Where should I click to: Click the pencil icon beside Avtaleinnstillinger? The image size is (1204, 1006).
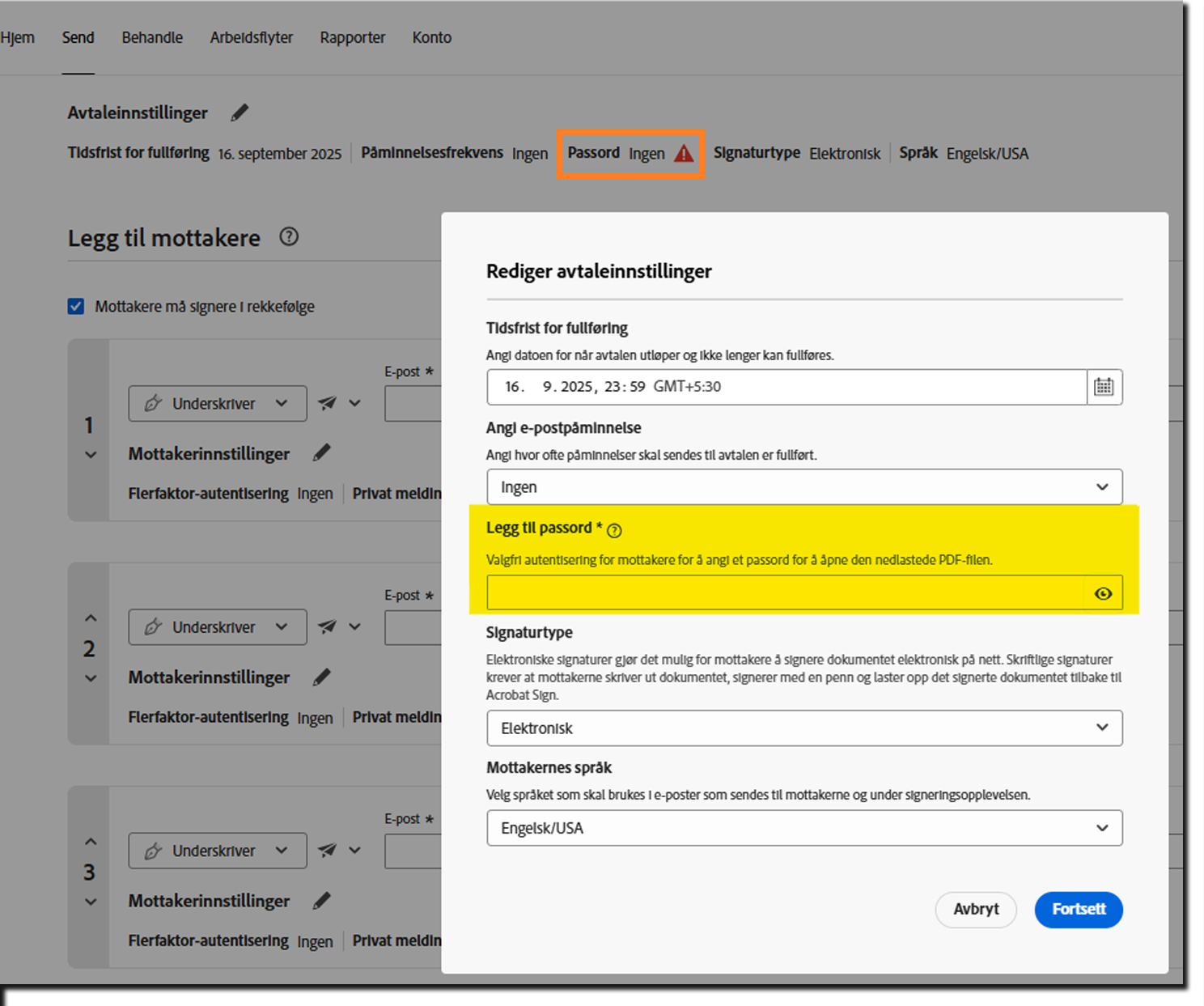point(240,112)
